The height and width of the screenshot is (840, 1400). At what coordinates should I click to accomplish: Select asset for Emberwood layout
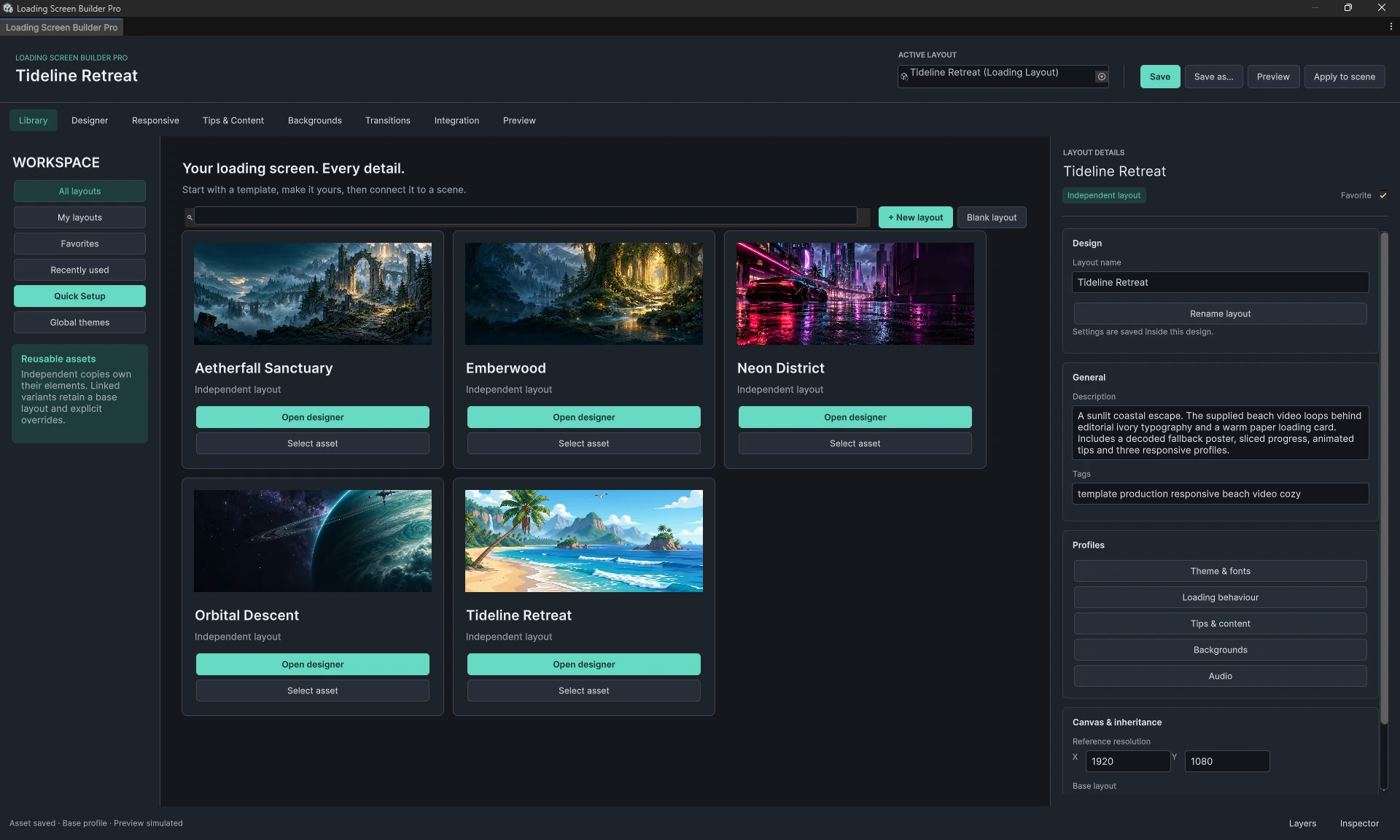click(584, 443)
